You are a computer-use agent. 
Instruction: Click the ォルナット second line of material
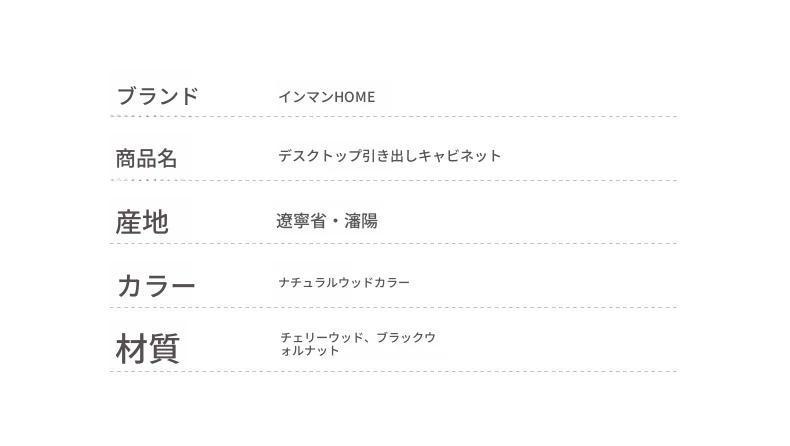(x=310, y=351)
